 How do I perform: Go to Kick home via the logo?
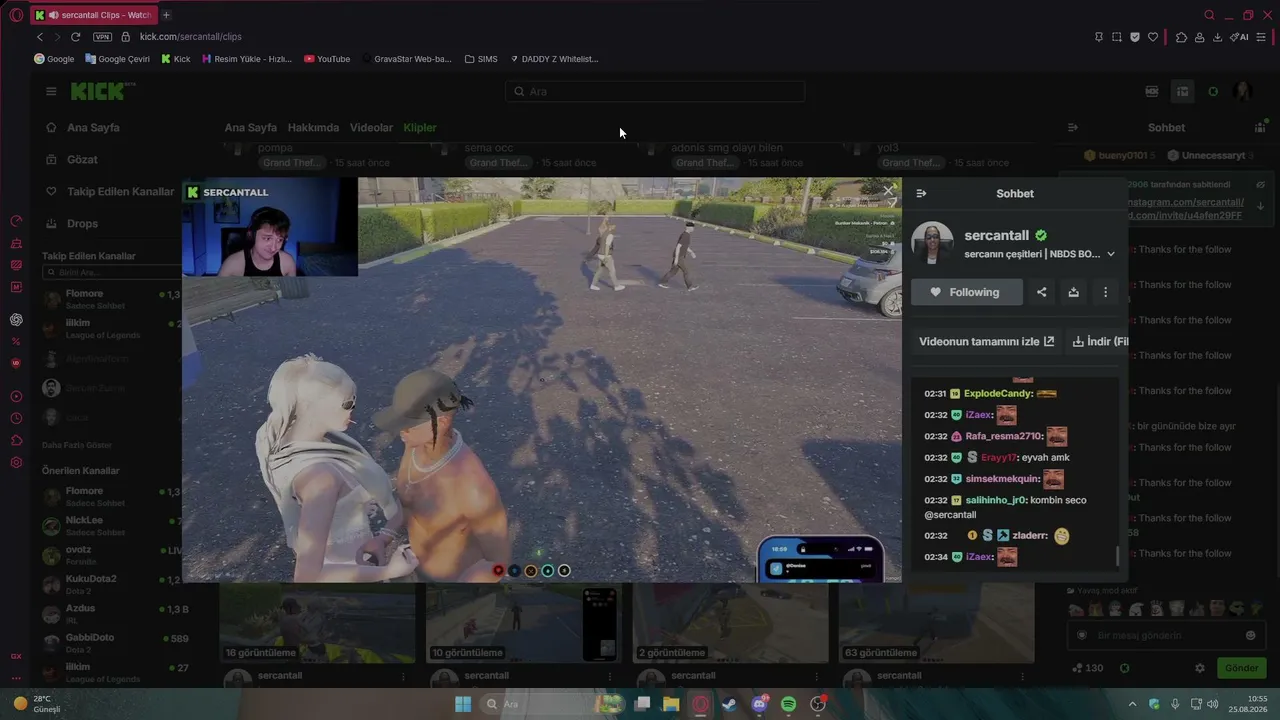(100, 91)
